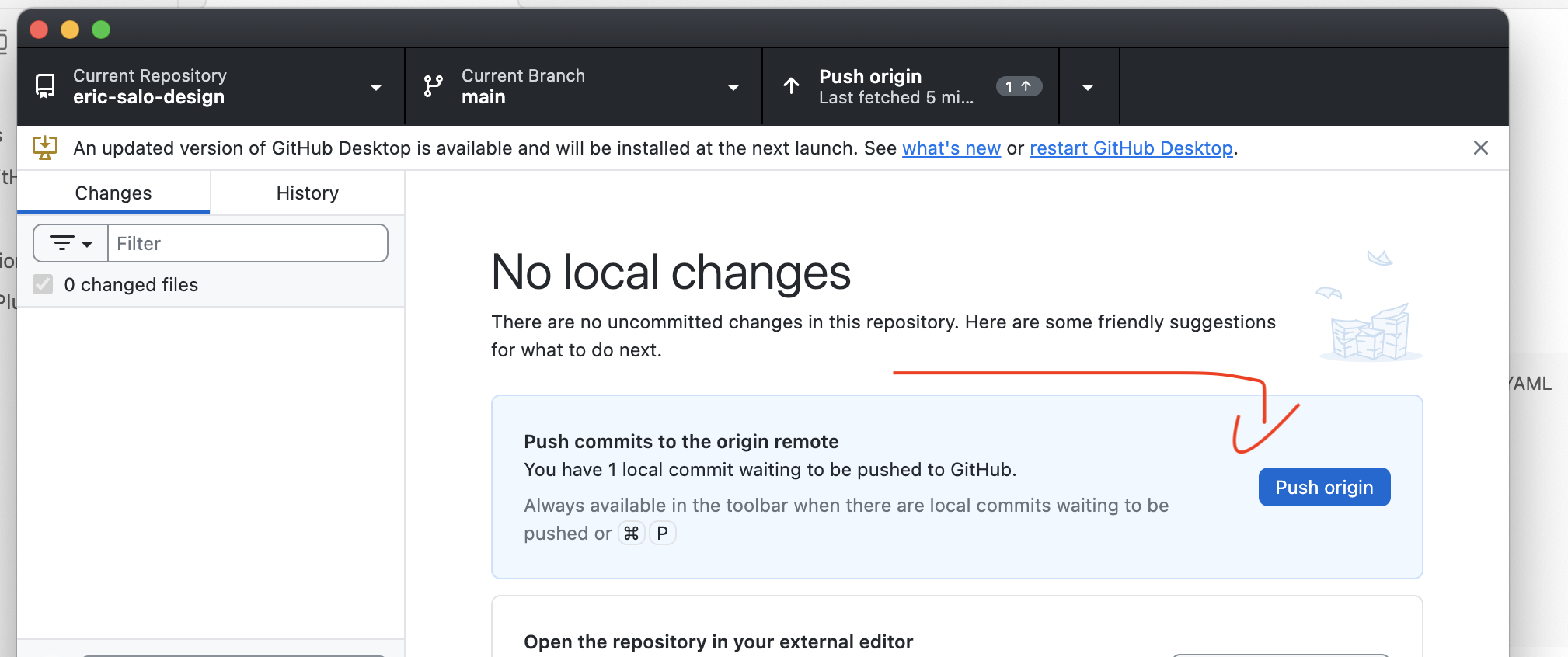Click the 'You have 1 local commit' text
Viewport: 1568px width, 657px height.
(770, 469)
